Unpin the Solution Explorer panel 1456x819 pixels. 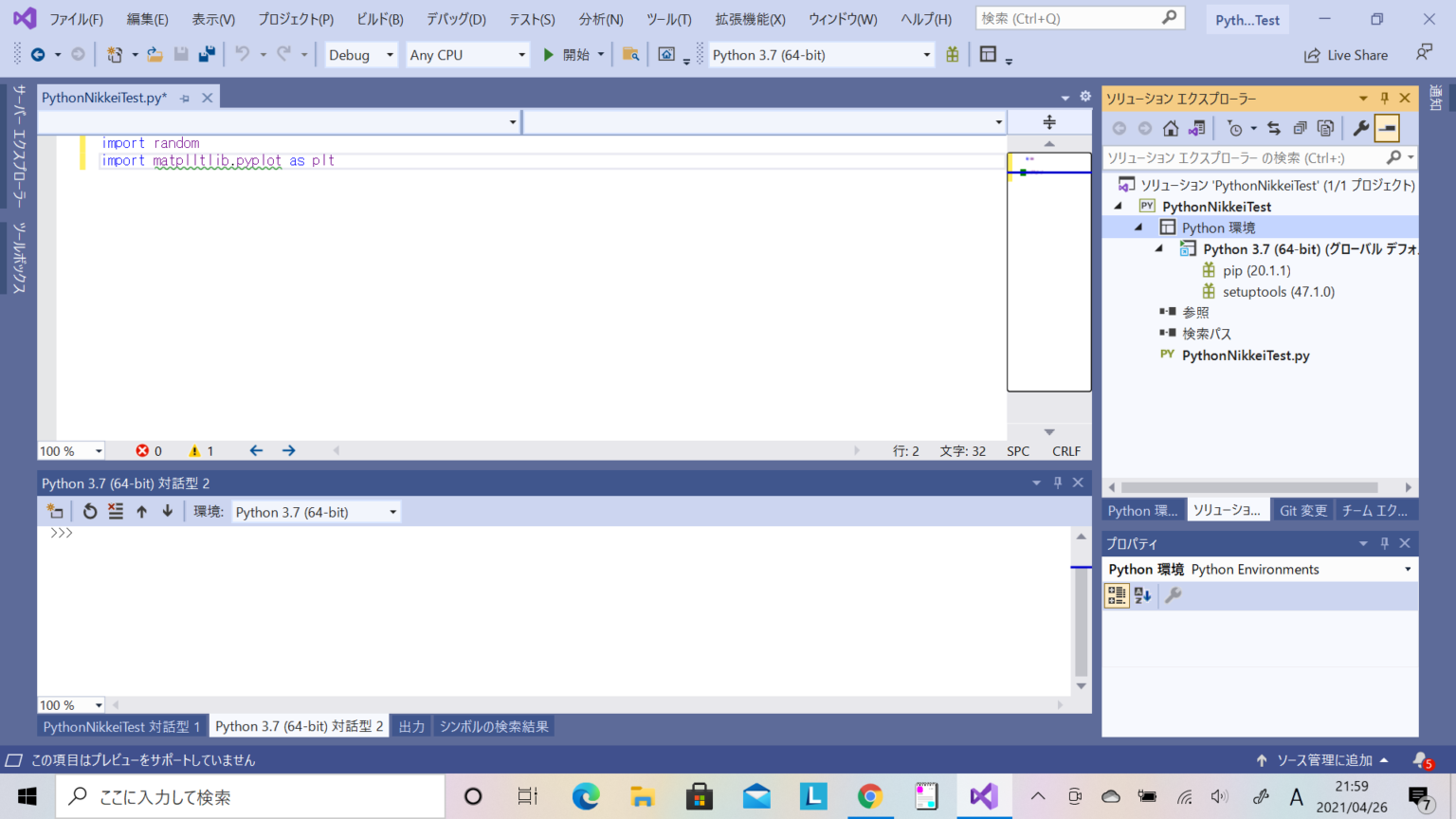click(x=1384, y=98)
